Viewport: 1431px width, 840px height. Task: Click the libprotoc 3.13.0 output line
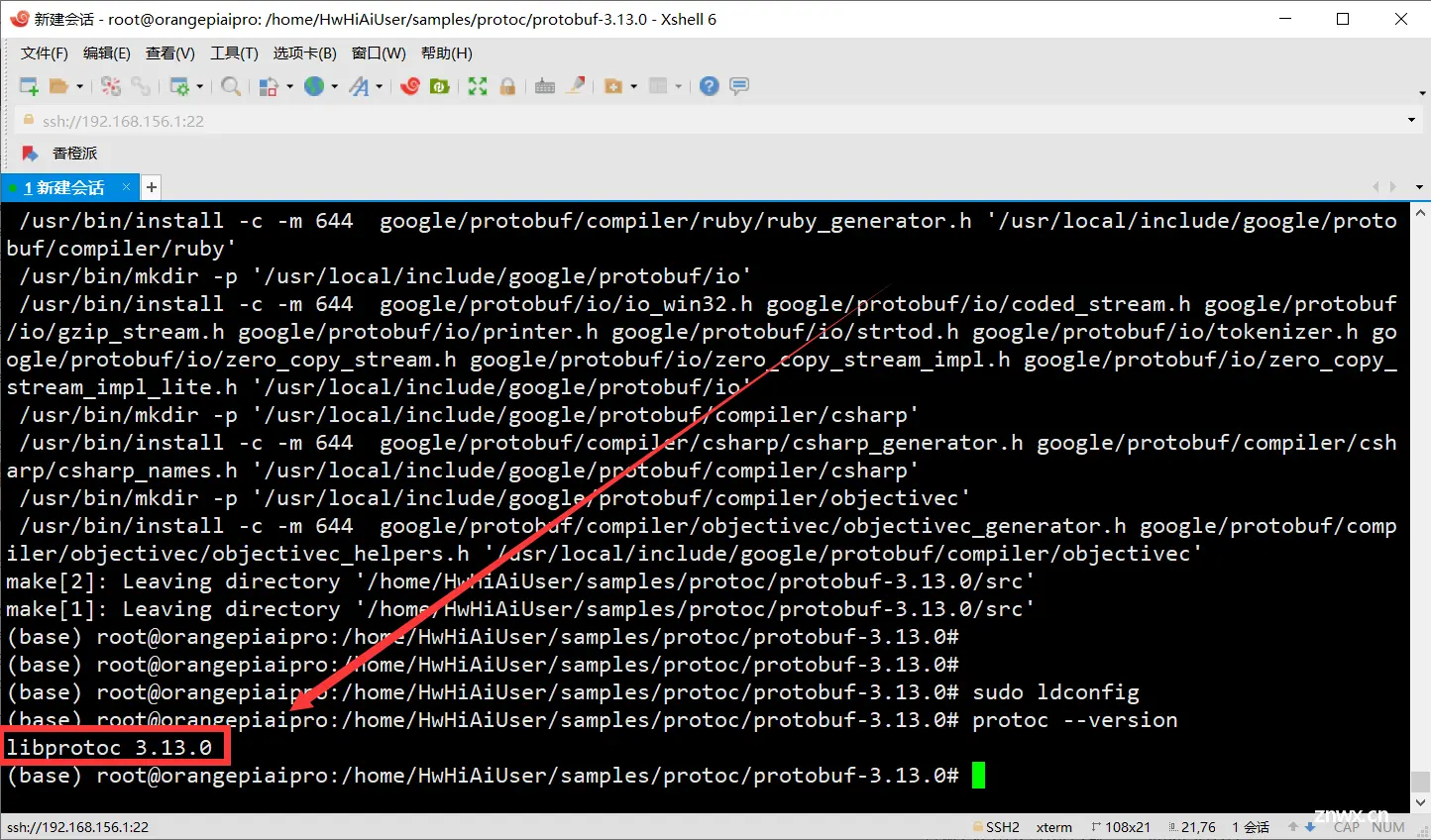click(x=109, y=748)
